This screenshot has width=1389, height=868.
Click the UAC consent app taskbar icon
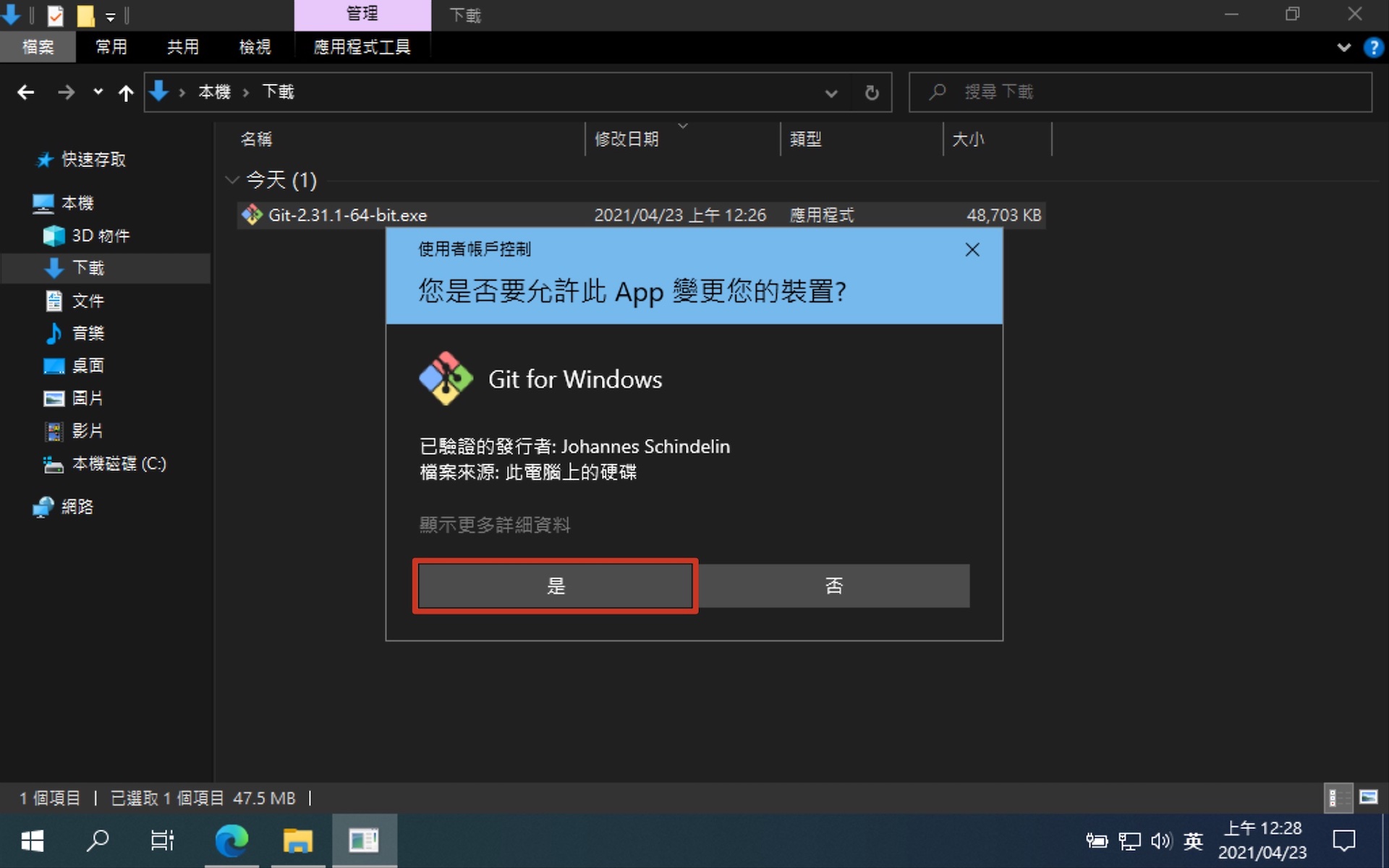(x=364, y=841)
